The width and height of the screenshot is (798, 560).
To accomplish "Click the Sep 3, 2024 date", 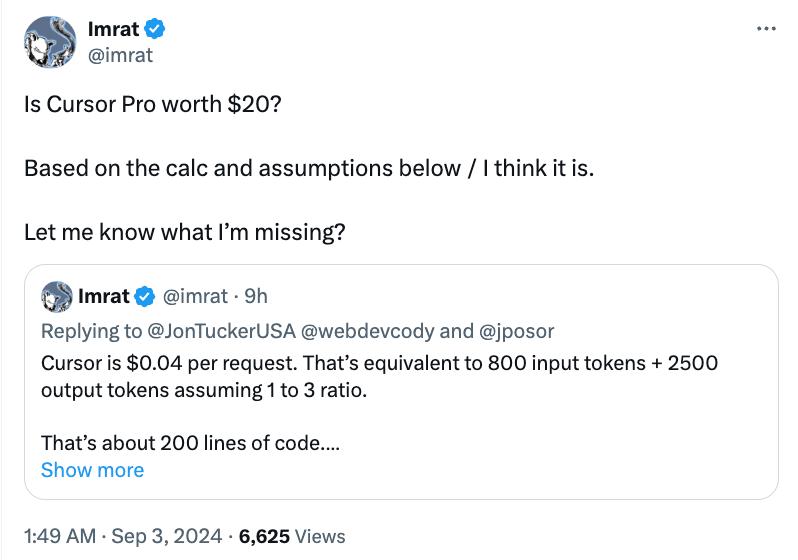I will pos(167,536).
